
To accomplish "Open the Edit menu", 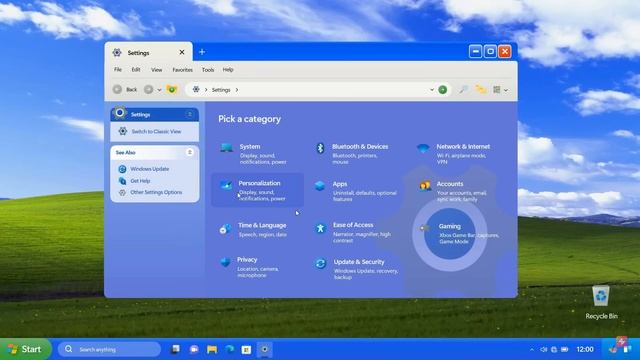I will coord(136,70).
